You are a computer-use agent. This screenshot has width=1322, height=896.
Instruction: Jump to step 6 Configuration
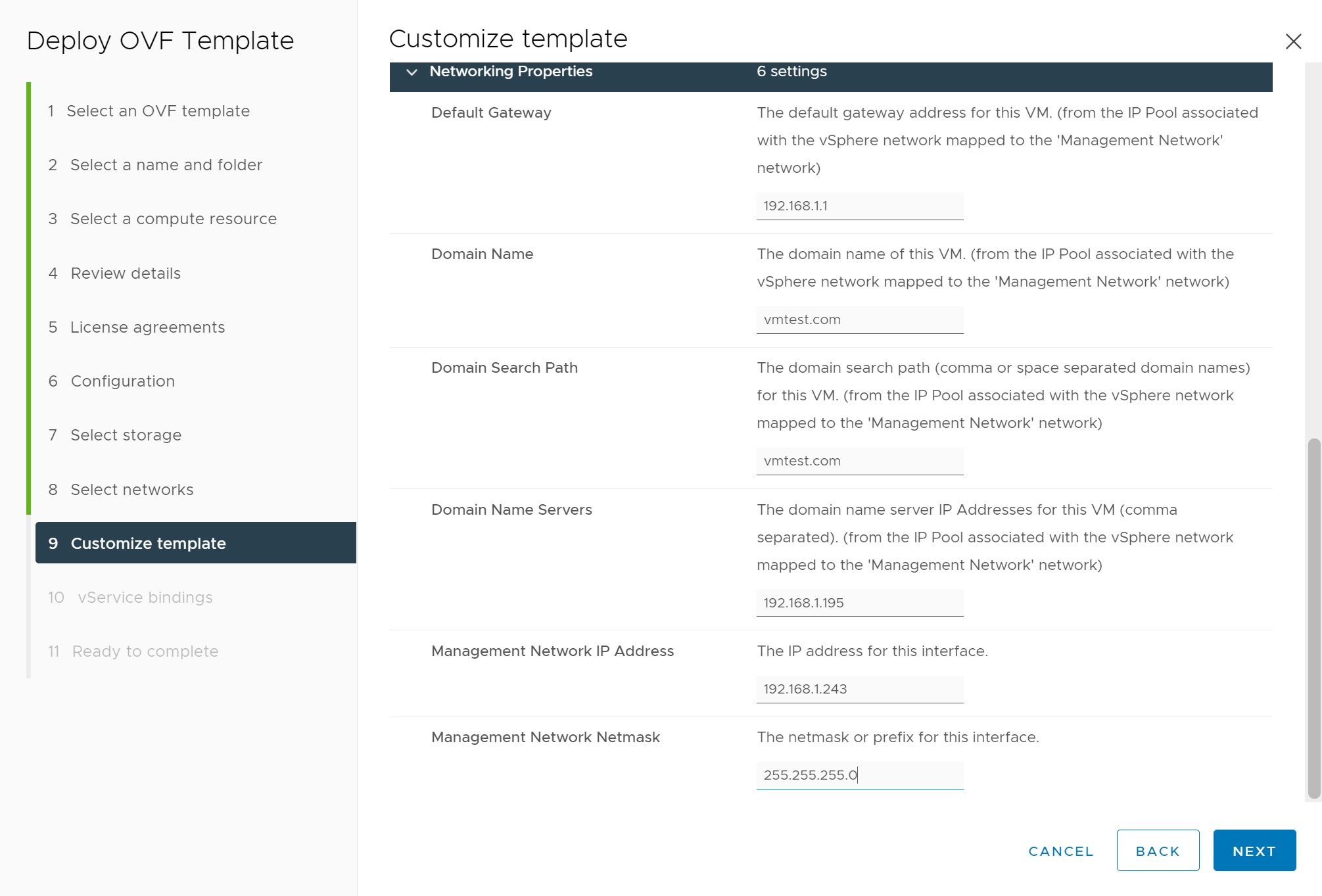coord(122,381)
